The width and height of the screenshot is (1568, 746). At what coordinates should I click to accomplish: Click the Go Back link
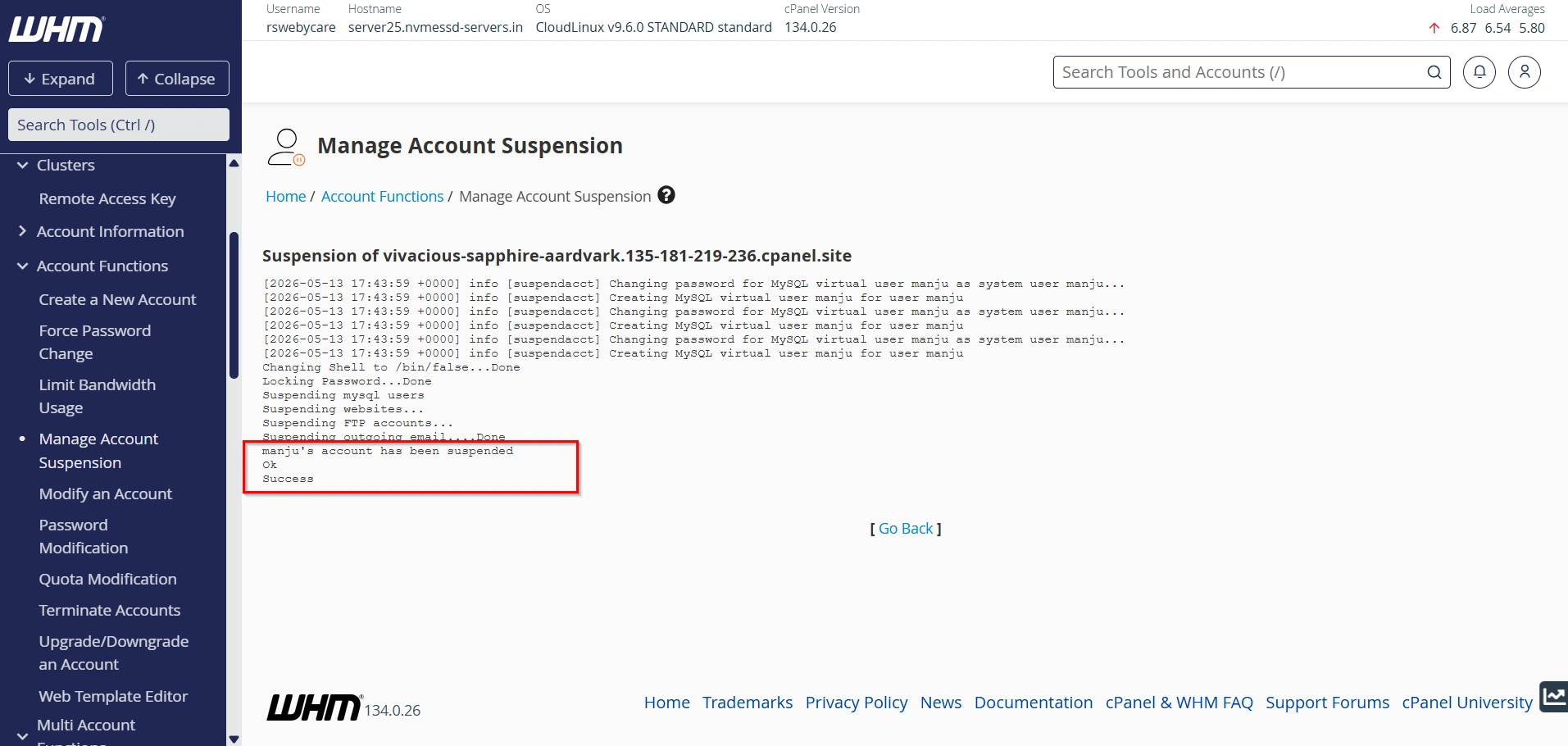click(x=906, y=529)
